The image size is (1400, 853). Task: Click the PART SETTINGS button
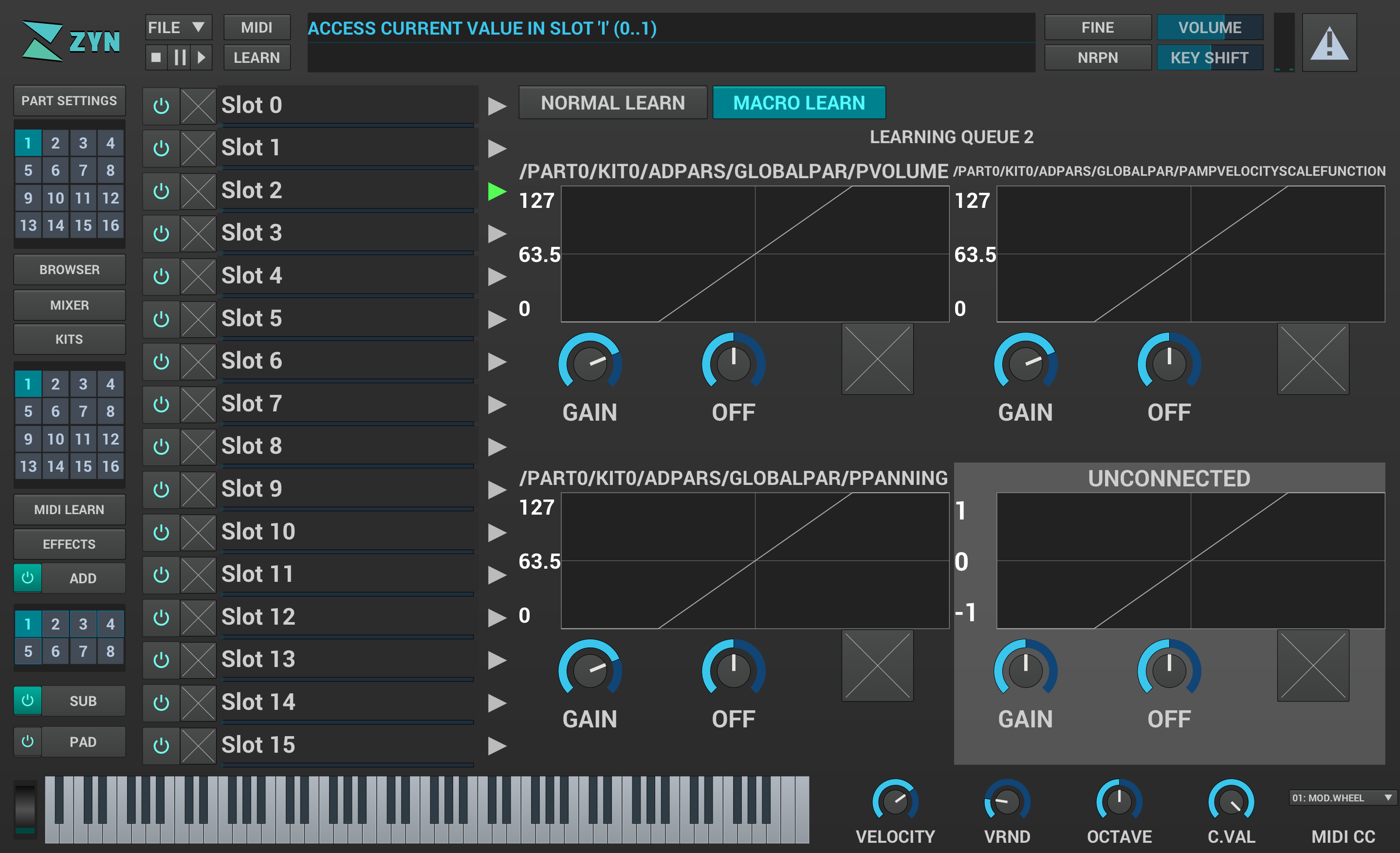(x=69, y=101)
